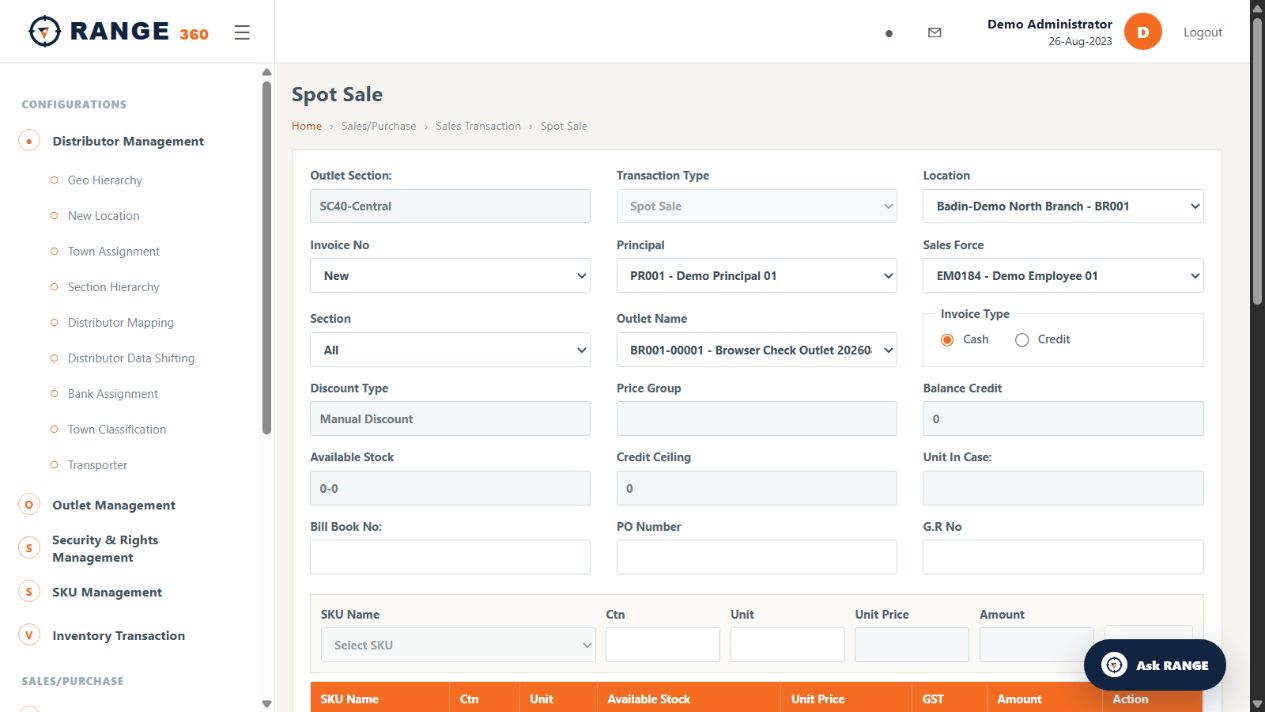Click the Manual Discount field
The height and width of the screenshot is (712, 1265).
click(450, 419)
